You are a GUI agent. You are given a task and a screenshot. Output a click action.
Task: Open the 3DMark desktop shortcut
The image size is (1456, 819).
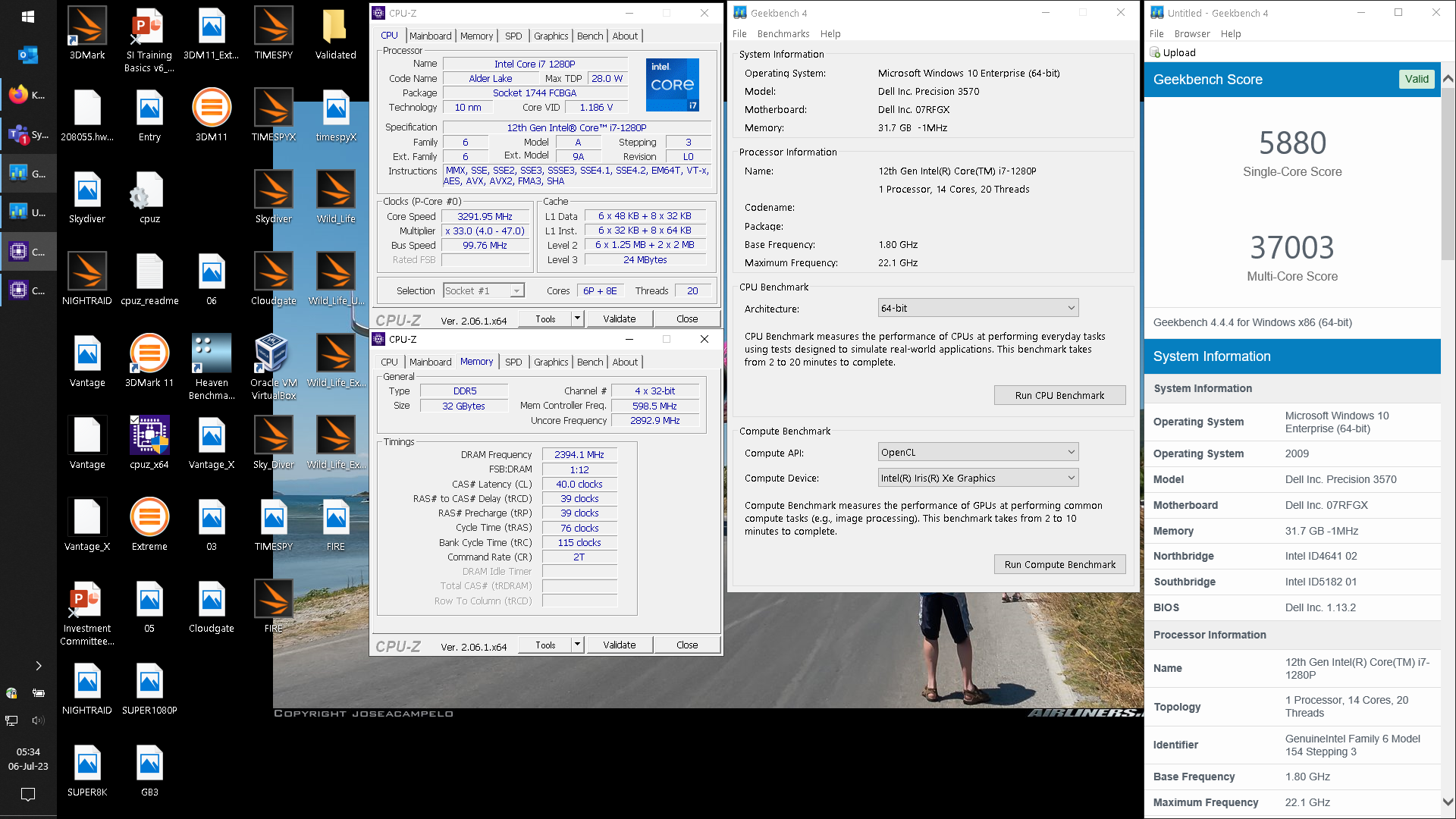pyautogui.click(x=87, y=33)
